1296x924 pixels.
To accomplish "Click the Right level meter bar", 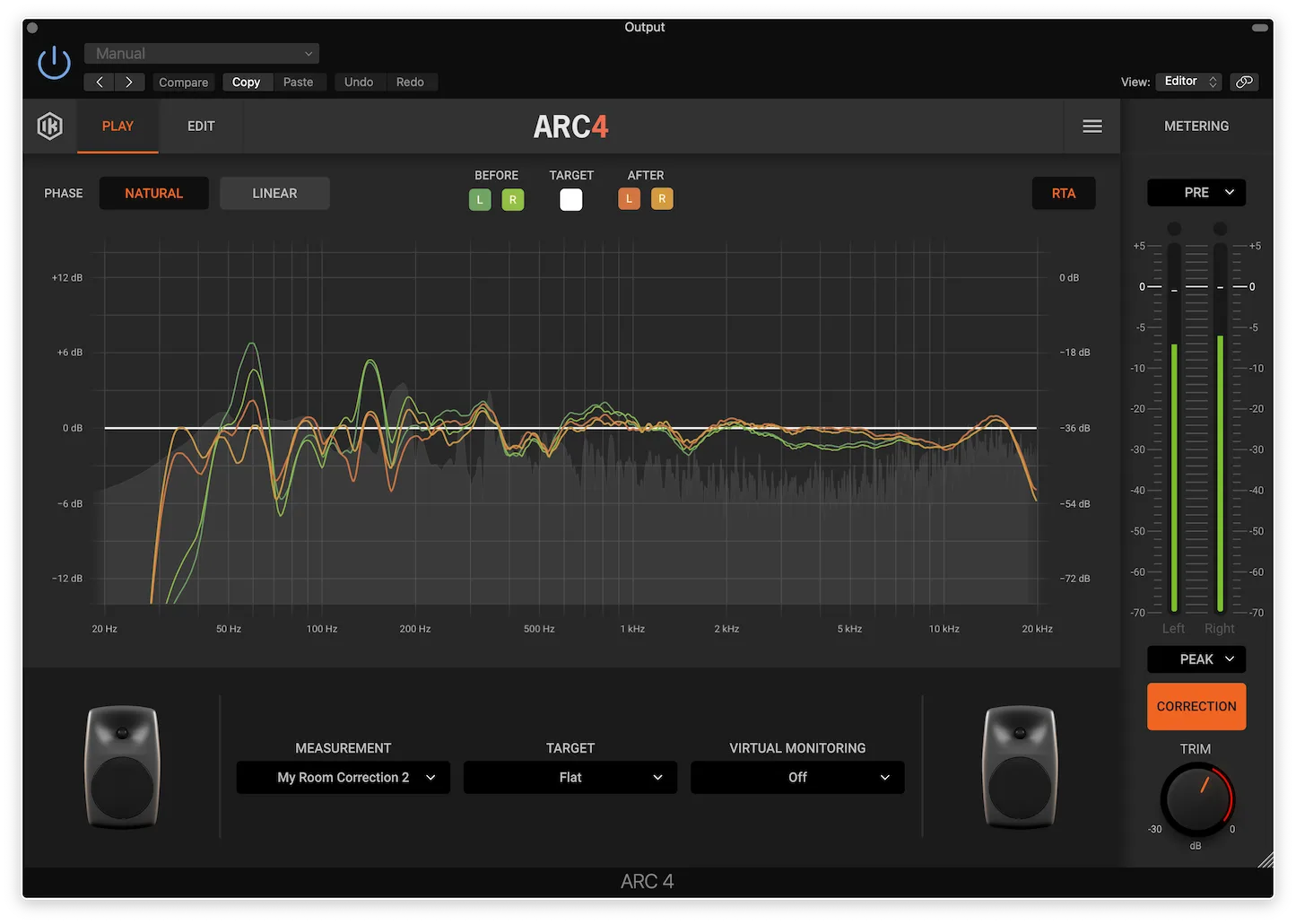I will coord(1220,428).
